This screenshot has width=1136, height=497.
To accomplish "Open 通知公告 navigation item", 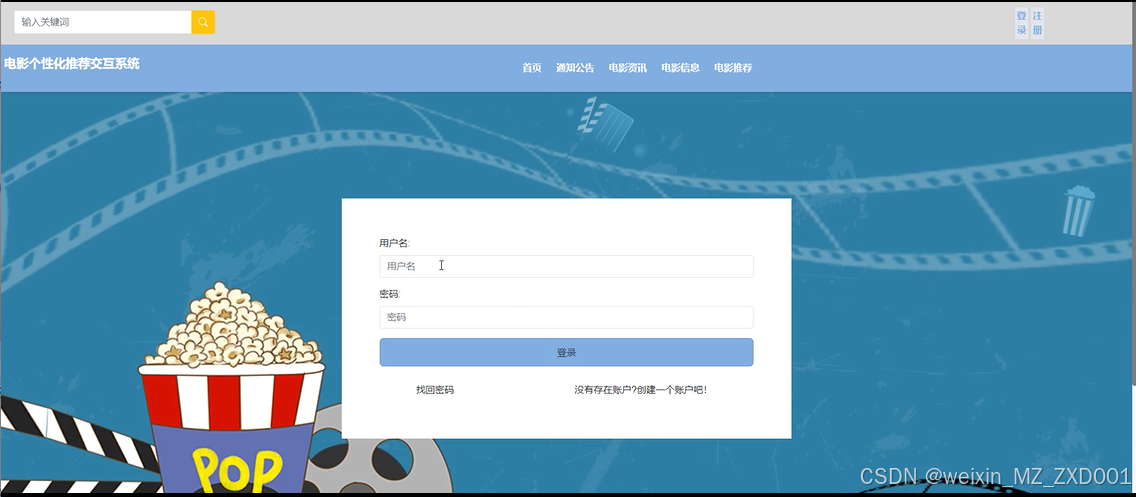I will point(575,68).
